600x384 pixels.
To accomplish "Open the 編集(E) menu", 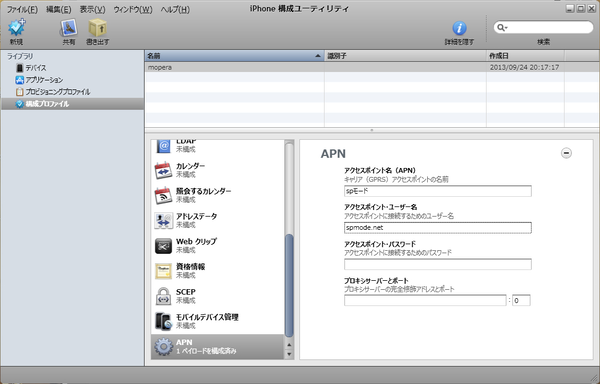I will pyautogui.click(x=59, y=9).
